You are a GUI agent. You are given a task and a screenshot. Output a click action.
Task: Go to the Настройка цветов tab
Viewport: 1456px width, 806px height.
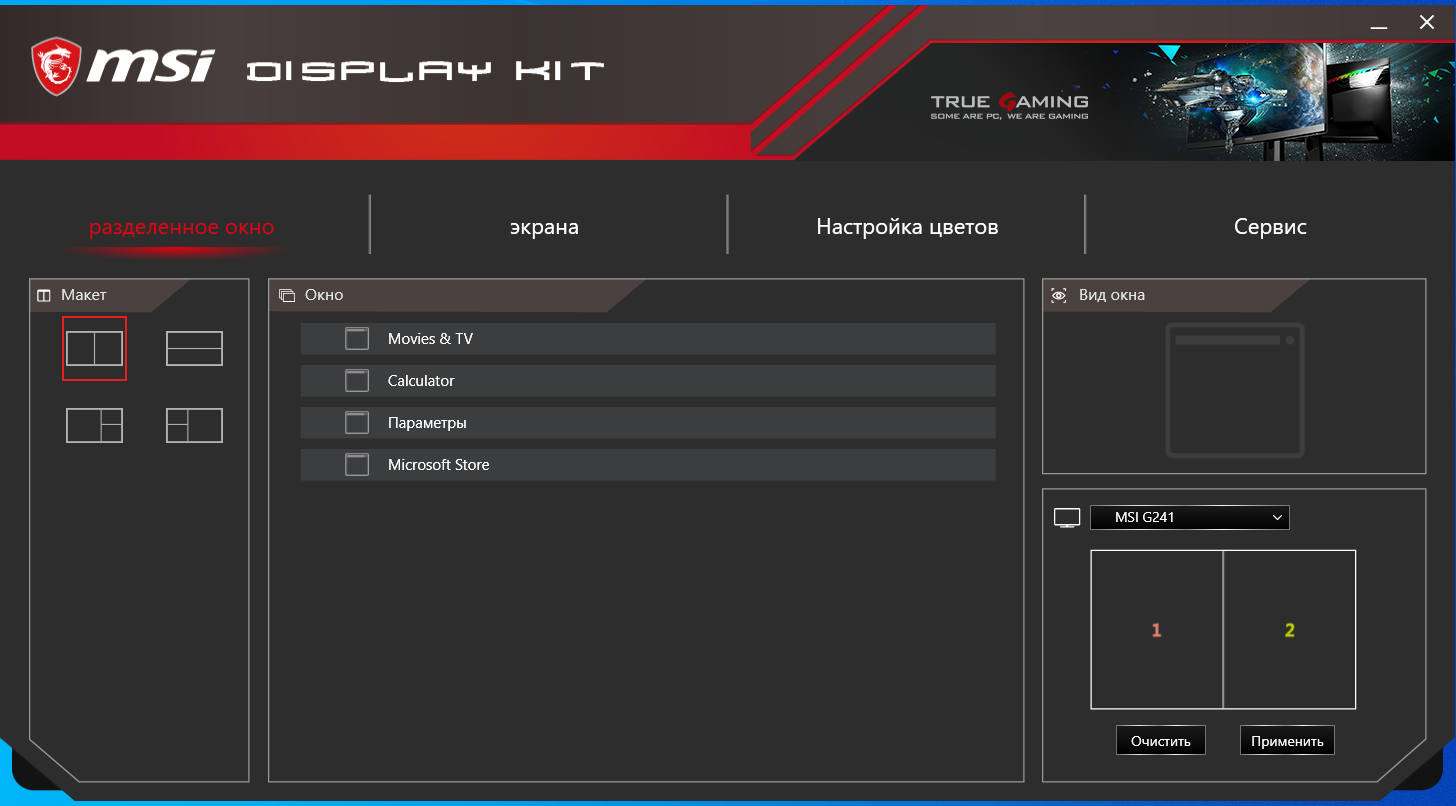[x=907, y=227]
